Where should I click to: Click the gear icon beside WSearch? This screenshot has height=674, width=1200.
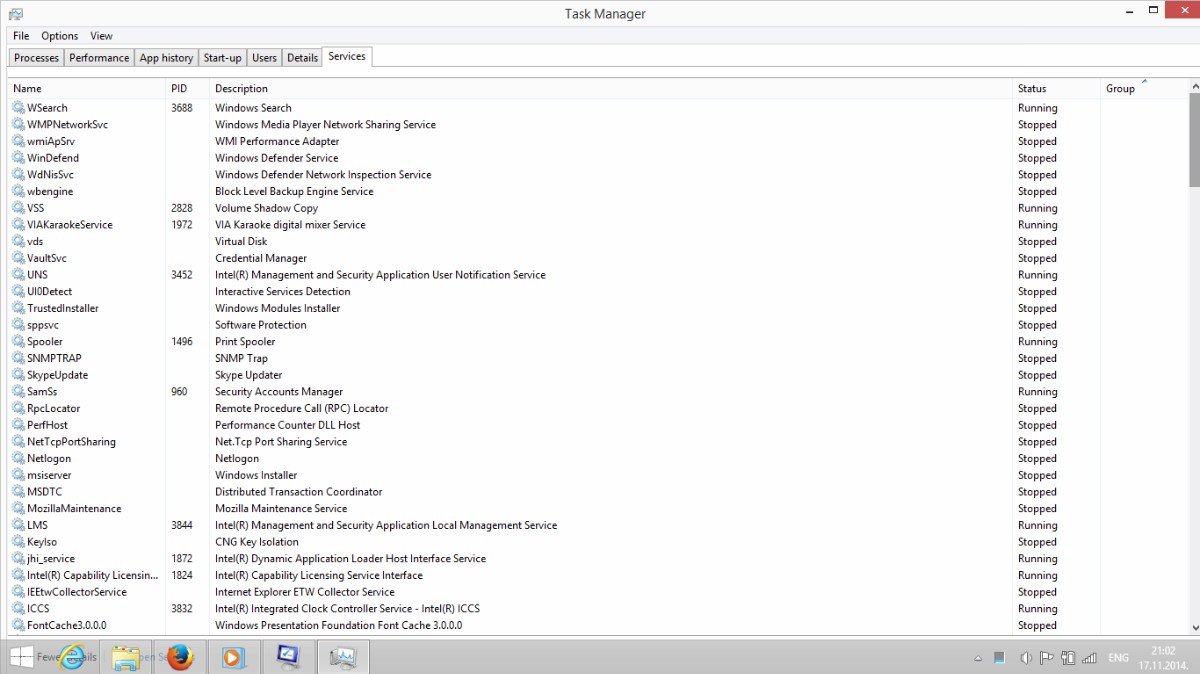[x=18, y=108]
